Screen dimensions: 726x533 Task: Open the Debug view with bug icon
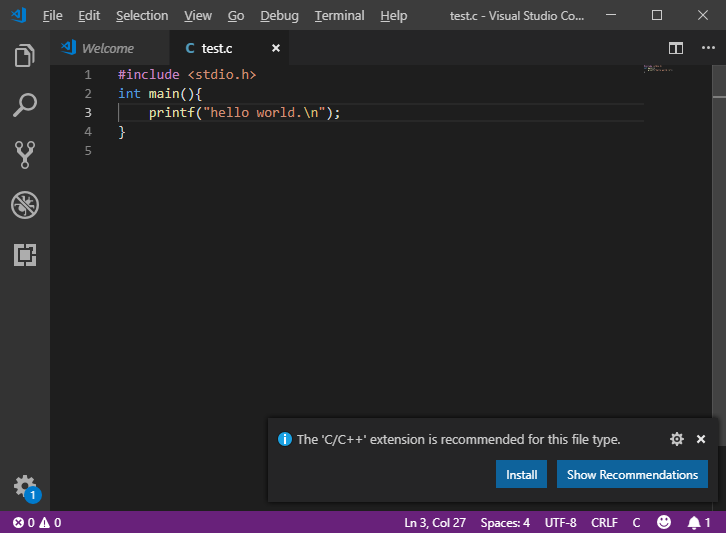25,205
